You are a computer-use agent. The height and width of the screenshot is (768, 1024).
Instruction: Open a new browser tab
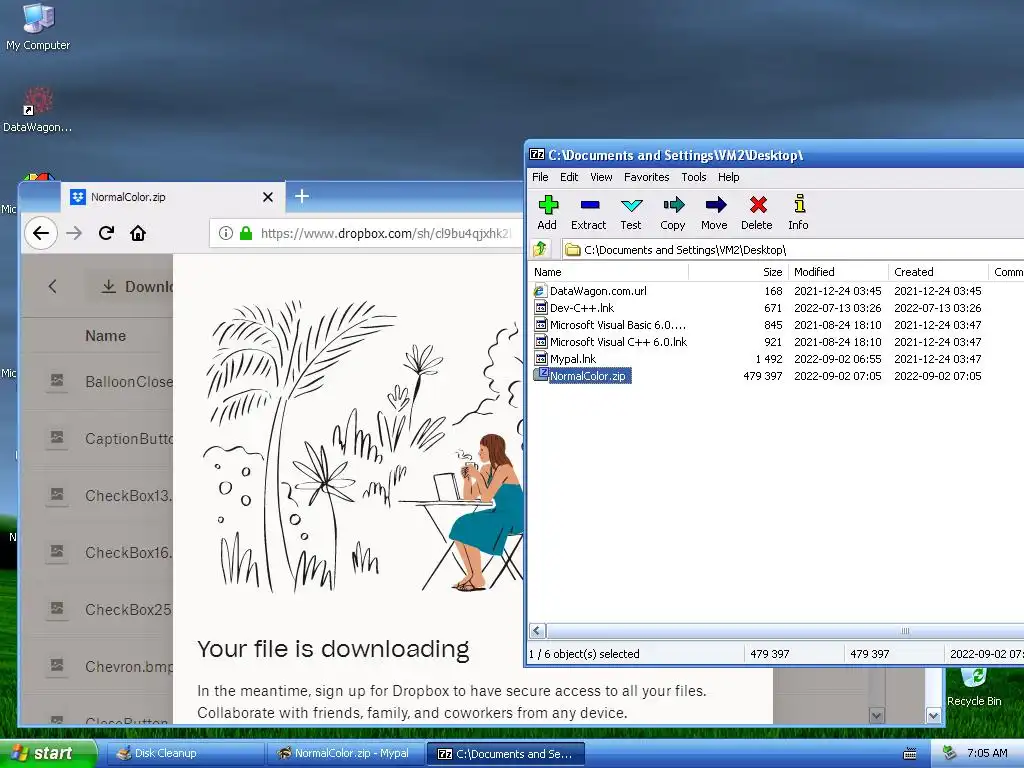[302, 196]
